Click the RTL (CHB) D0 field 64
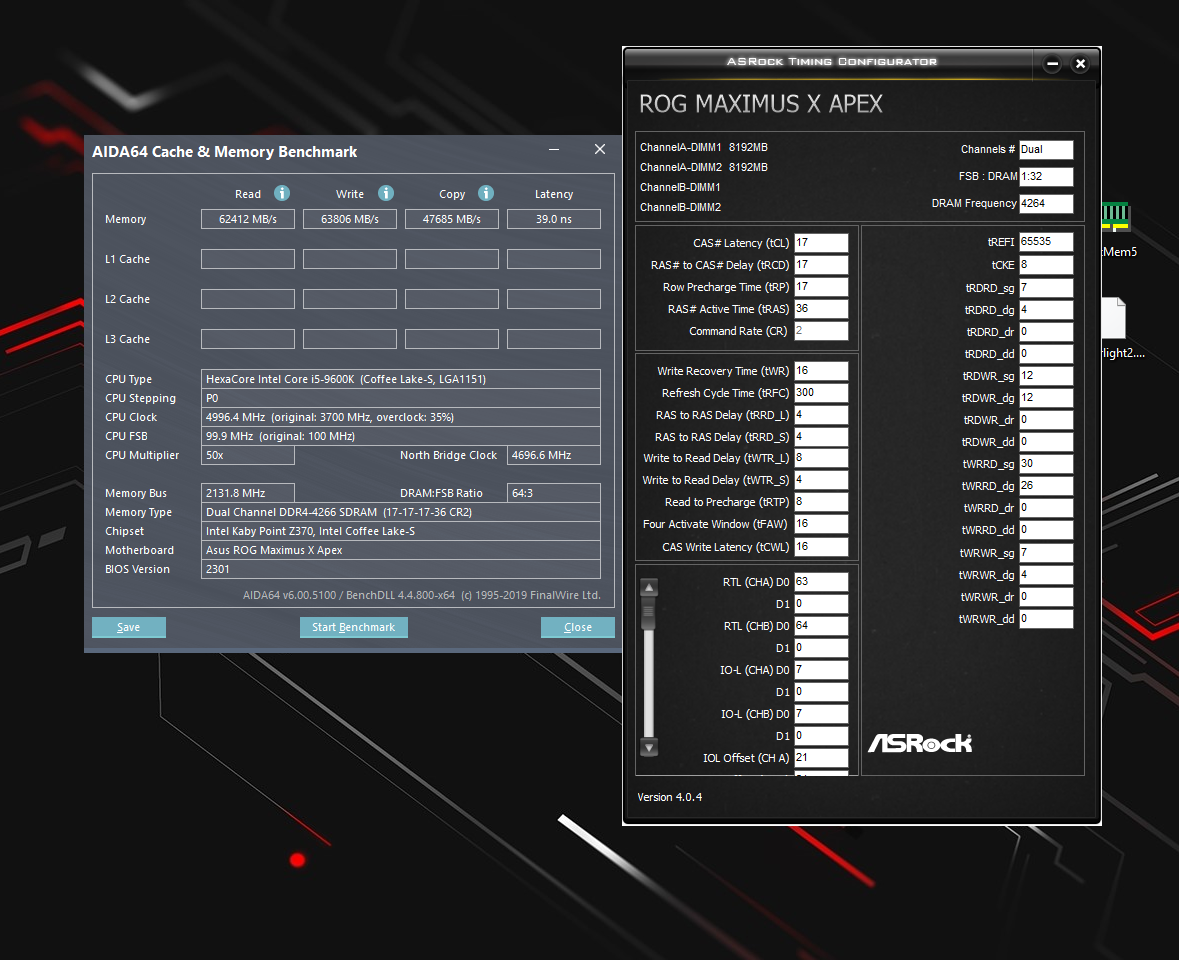Screen dimensions: 1179x960 (821, 625)
